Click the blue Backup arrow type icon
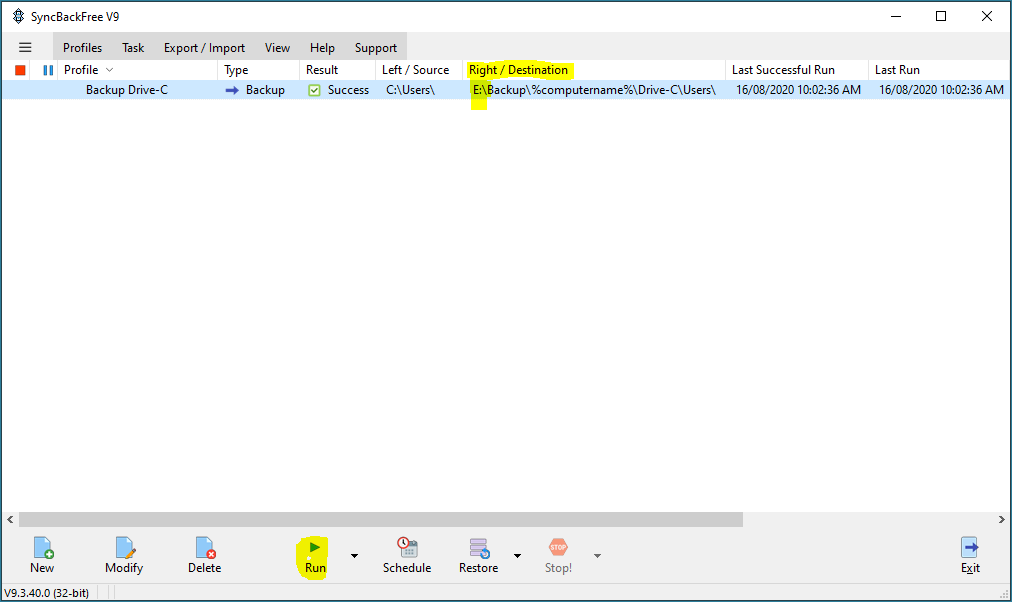The height and width of the screenshot is (602, 1012). coord(232,90)
